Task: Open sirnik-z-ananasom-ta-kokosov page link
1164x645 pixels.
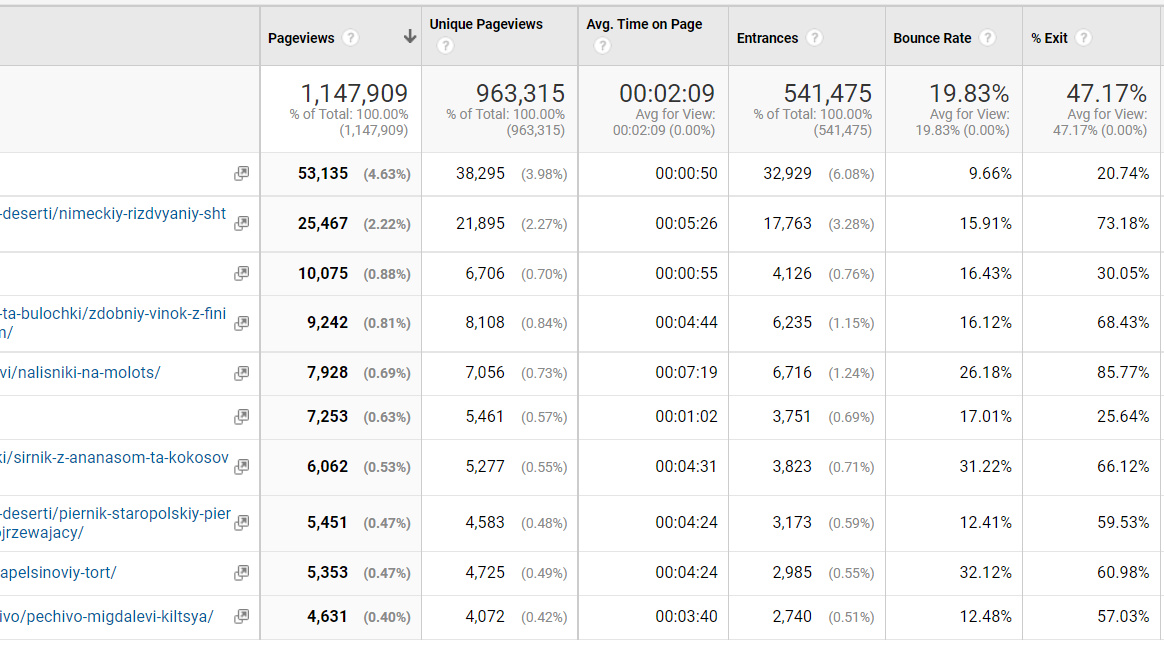Action: [114, 458]
